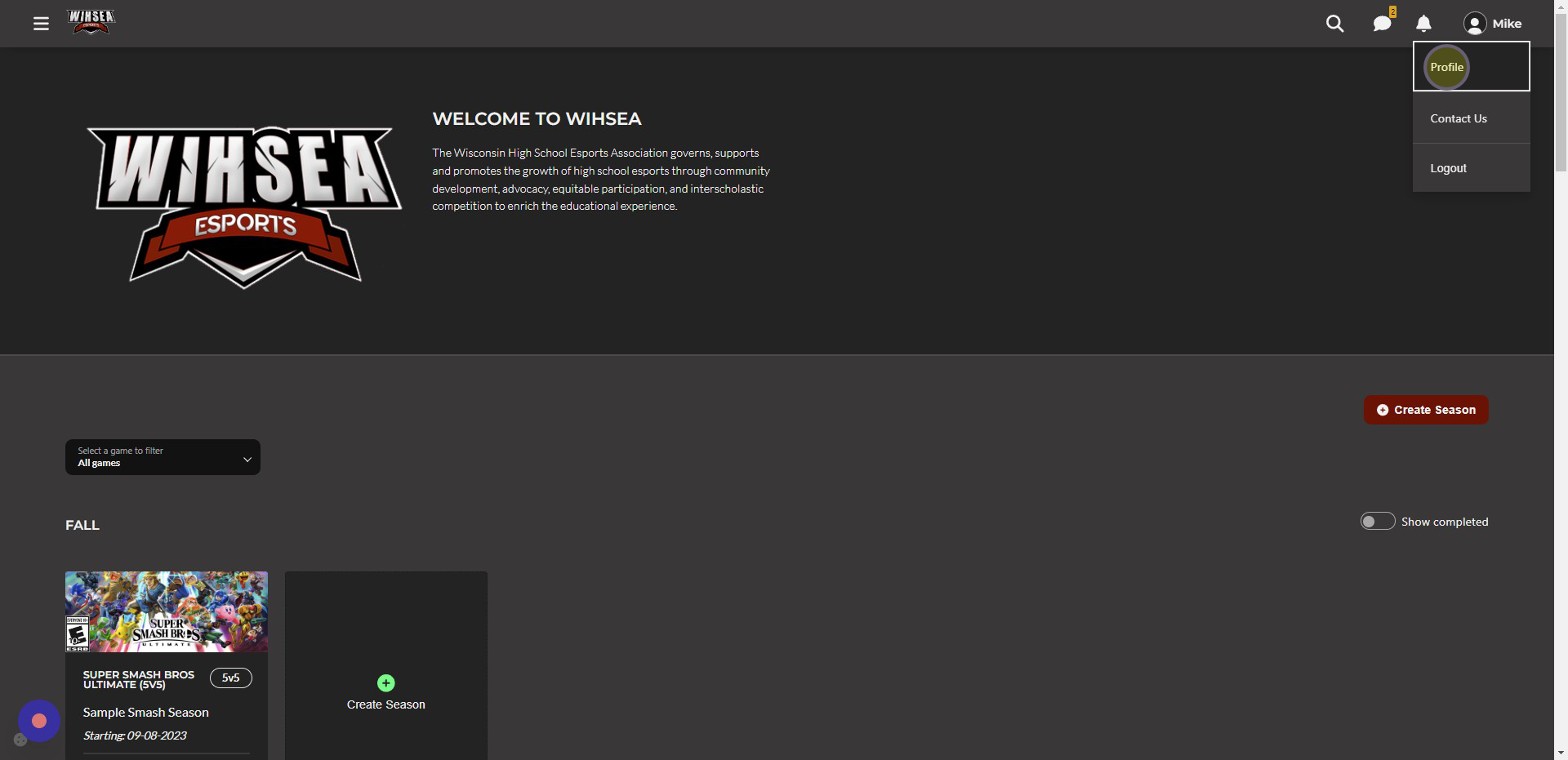Choose Logout from the user menu

(1471, 168)
